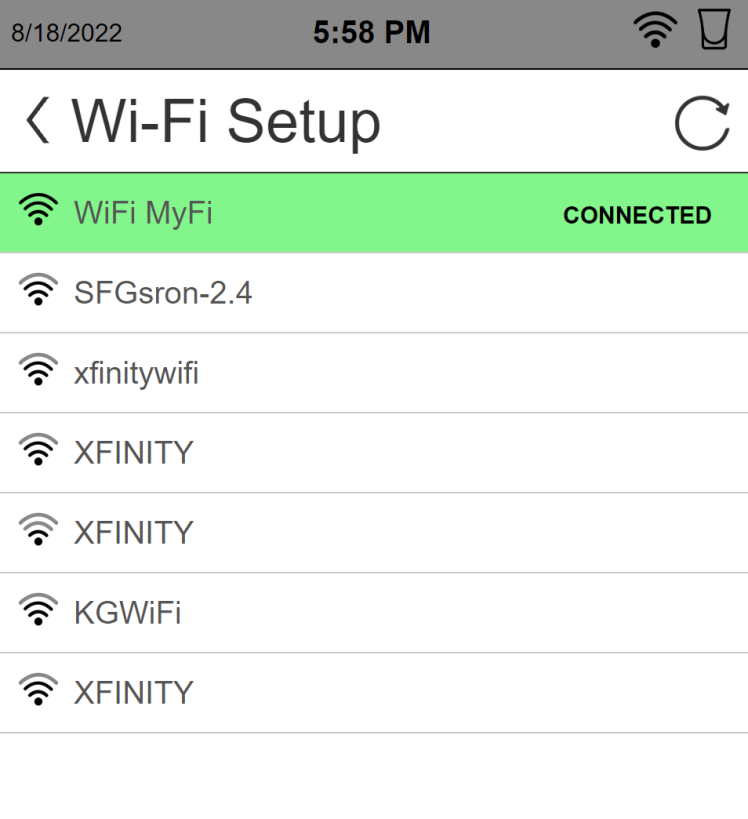The height and width of the screenshot is (819, 748).
Task: Tap the 8/18/2022 date
Action: [66, 33]
